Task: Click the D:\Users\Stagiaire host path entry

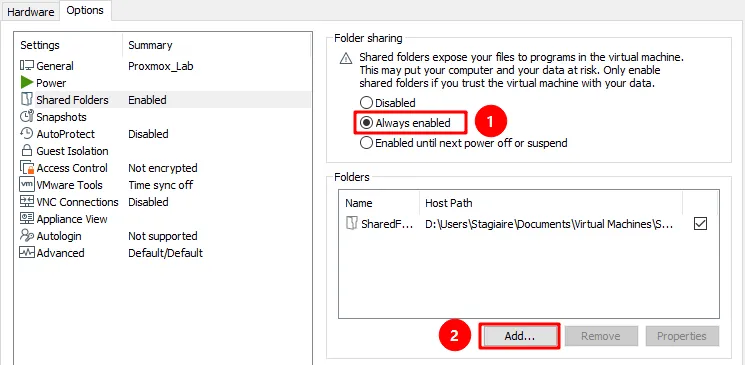Action: pyautogui.click(x=549, y=224)
